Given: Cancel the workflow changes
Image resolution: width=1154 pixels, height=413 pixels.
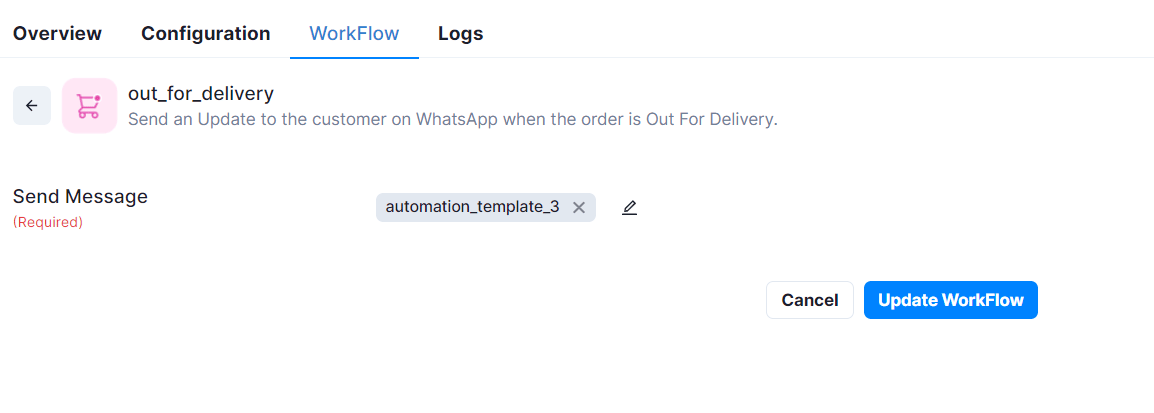Looking at the screenshot, I should [810, 300].
